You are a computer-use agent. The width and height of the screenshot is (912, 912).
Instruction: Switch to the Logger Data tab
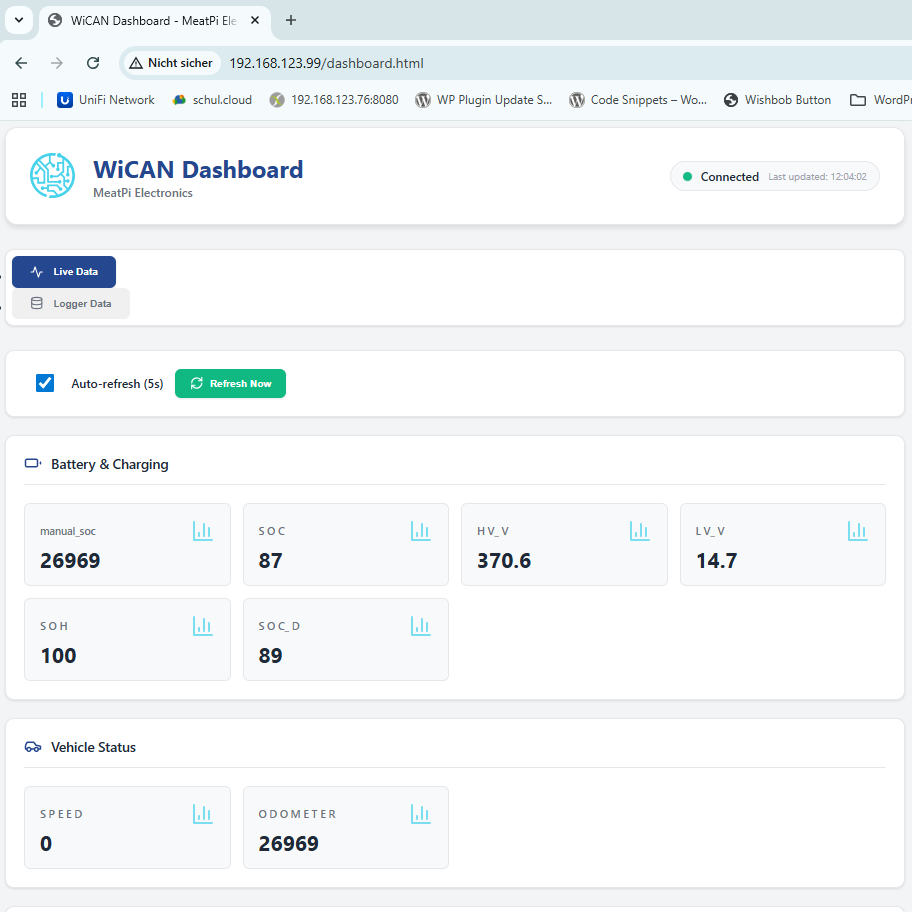[70, 303]
